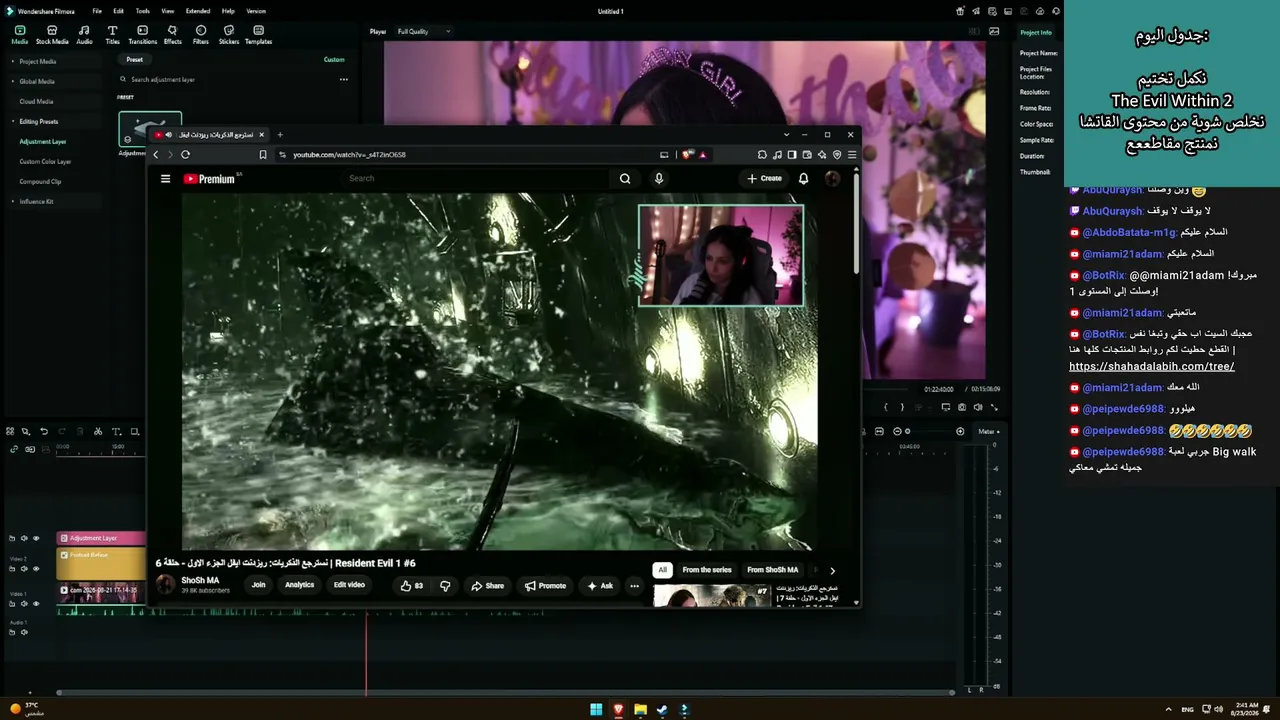This screenshot has height=720, width=1280.
Task: Open the Stickers tab
Action: pos(229,35)
